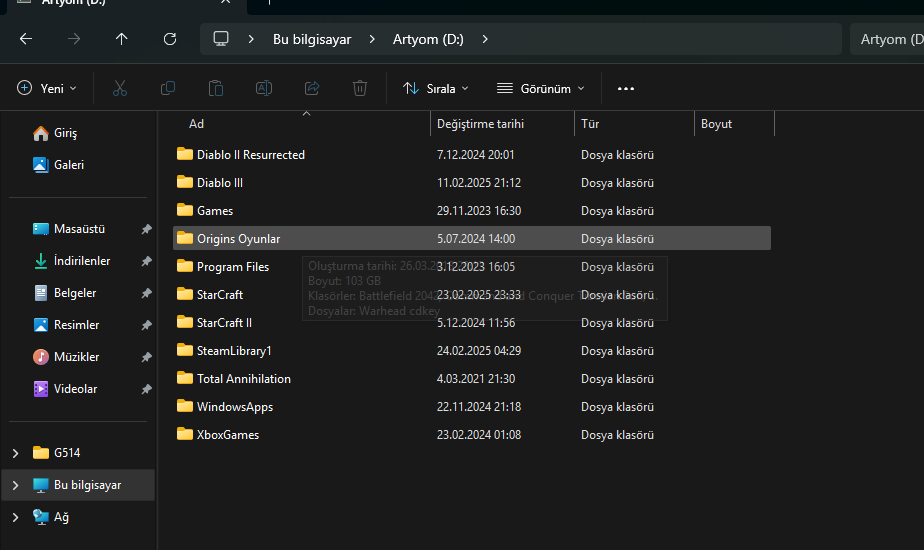Viewport: 924px width, 550px height.
Task: Navigate back with the left arrow
Action: [26, 39]
